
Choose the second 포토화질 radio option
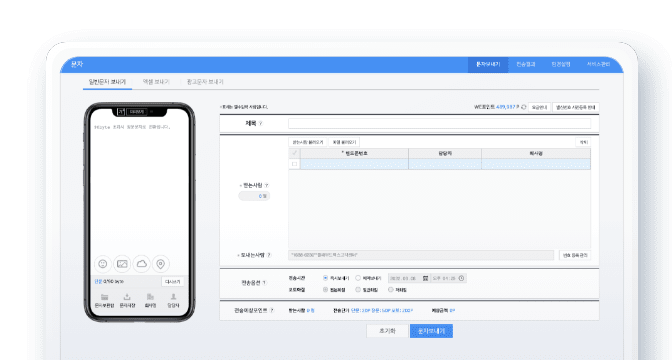tap(358, 290)
